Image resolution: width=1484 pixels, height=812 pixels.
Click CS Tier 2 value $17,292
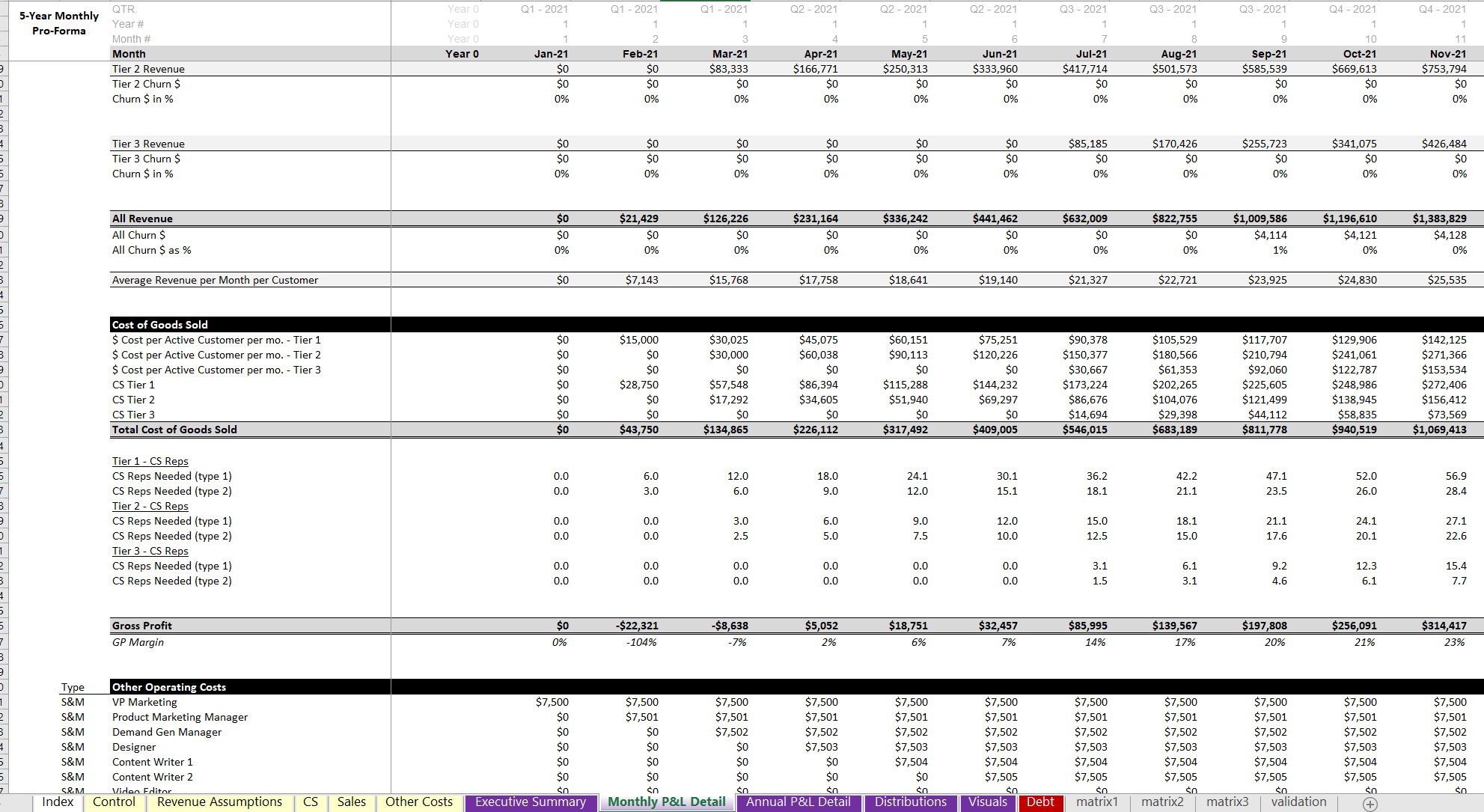[728, 400]
